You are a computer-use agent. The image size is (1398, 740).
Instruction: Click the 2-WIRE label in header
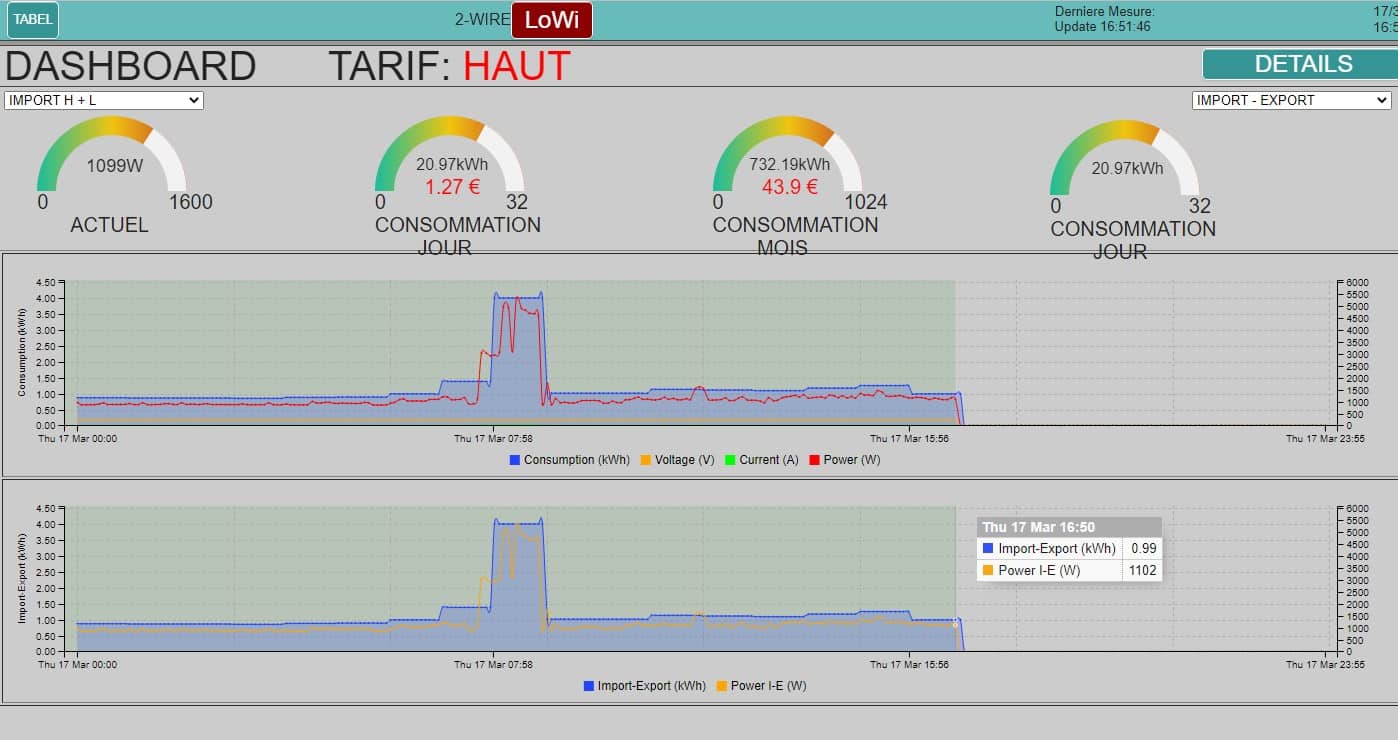(x=482, y=19)
